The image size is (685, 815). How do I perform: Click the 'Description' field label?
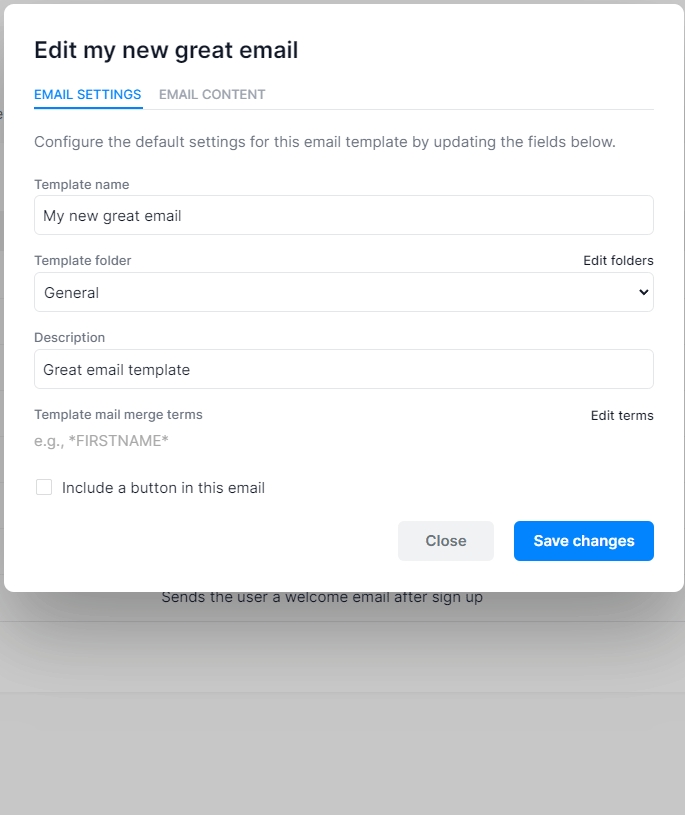coord(69,338)
